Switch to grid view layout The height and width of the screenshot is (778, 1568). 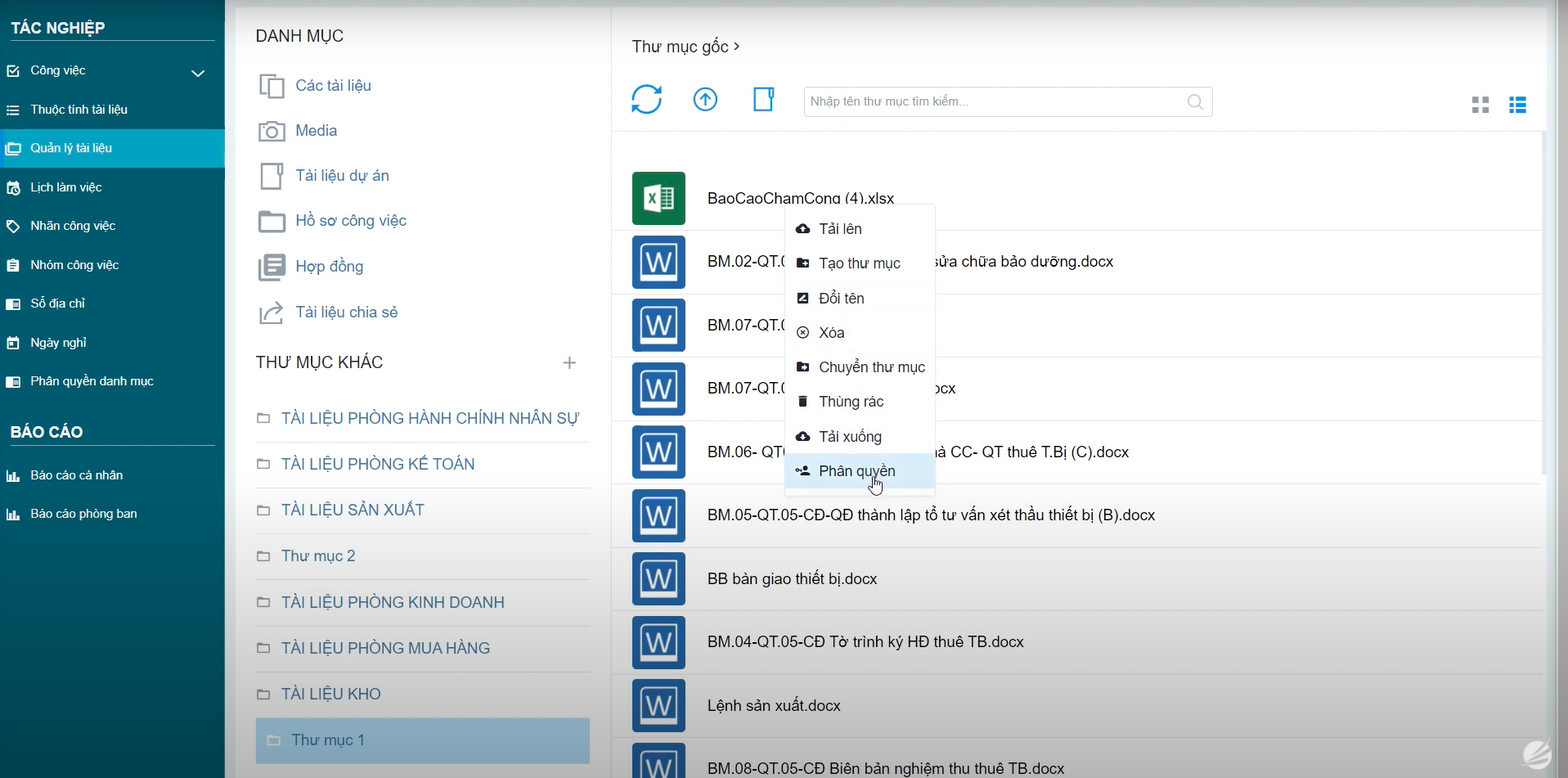(1480, 105)
